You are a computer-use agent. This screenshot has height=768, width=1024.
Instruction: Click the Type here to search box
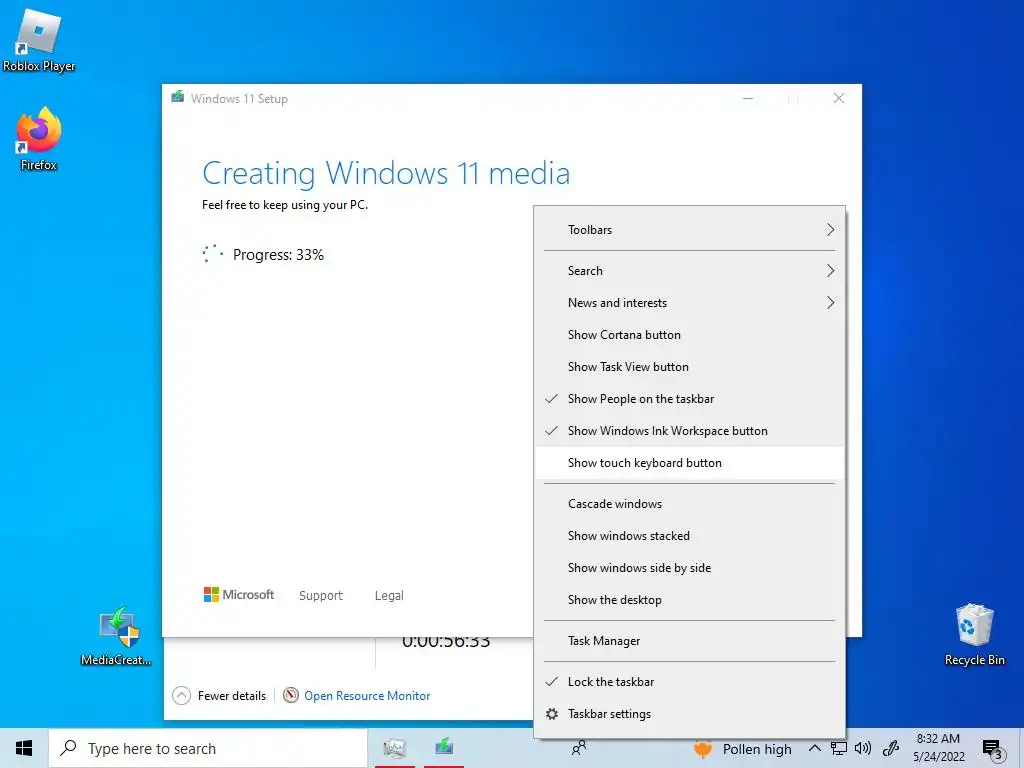(208, 748)
